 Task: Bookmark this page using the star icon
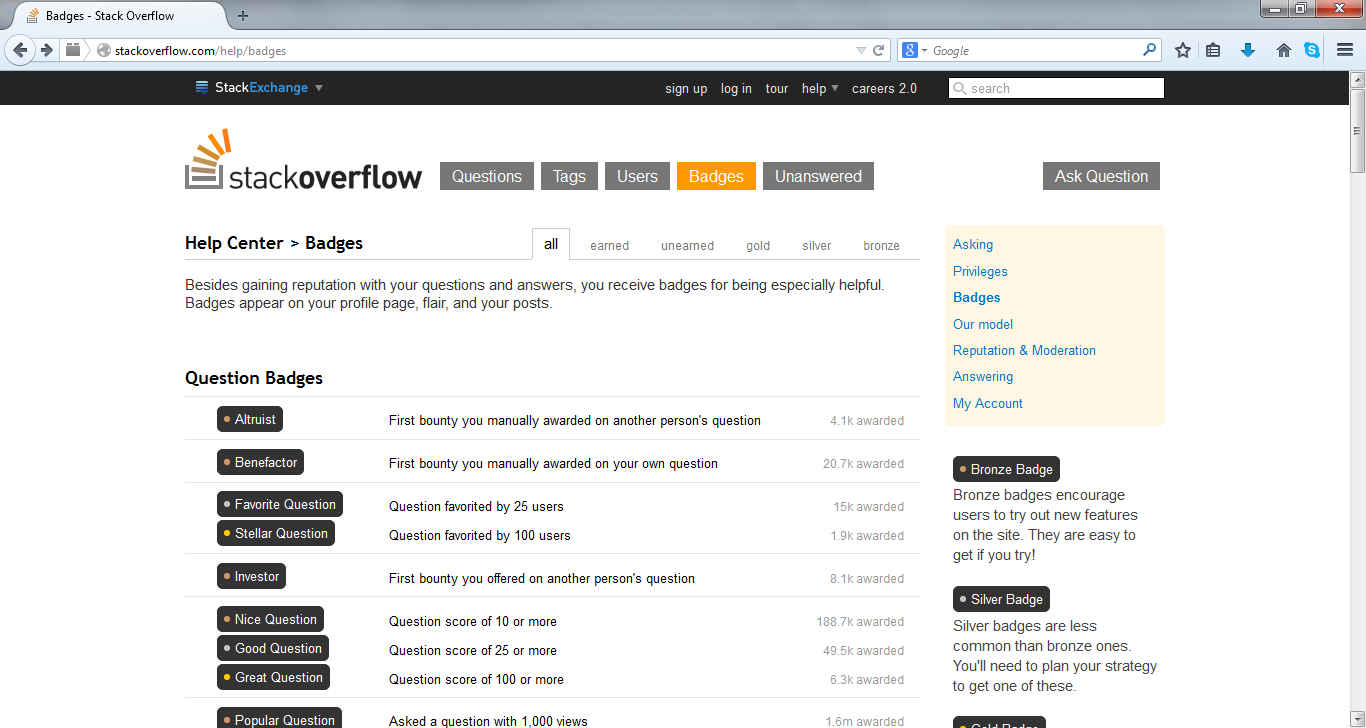[x=1183, y=49]
